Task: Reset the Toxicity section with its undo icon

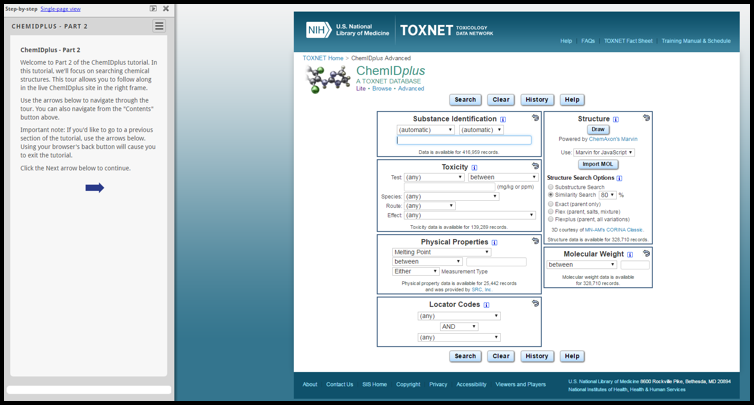Action: point(535,166)
